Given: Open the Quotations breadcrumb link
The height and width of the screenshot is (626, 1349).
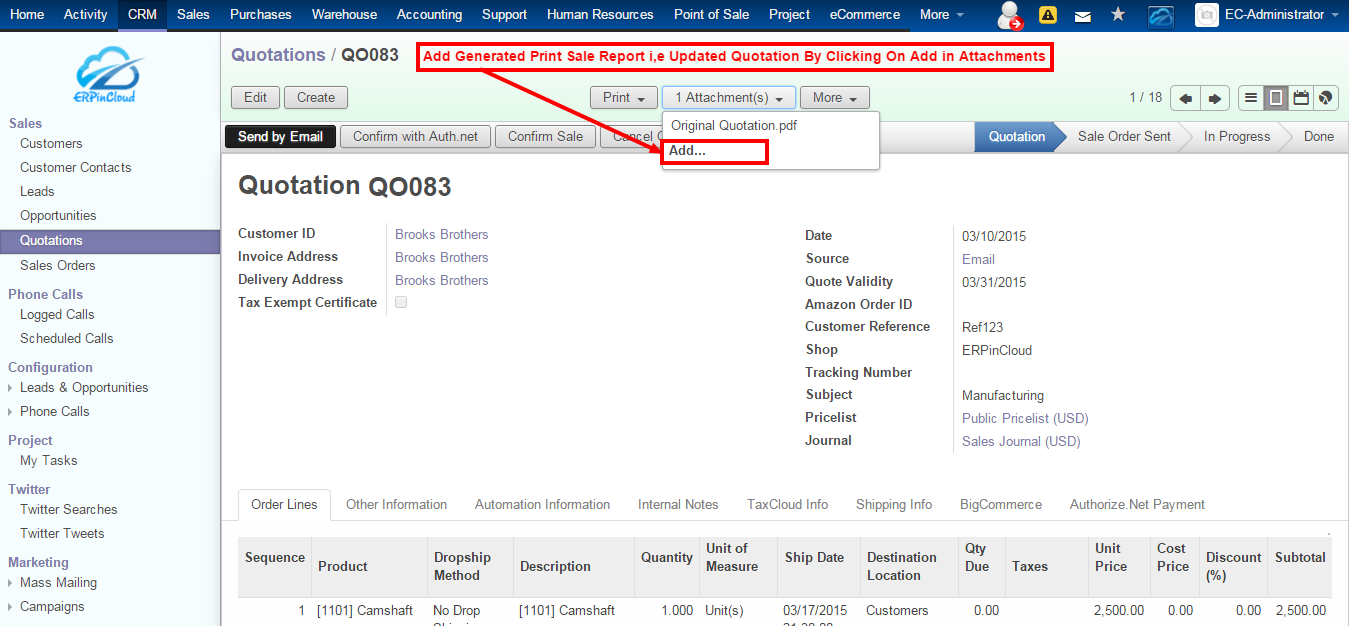Looking at the screenshot, I should coord(278,55).
